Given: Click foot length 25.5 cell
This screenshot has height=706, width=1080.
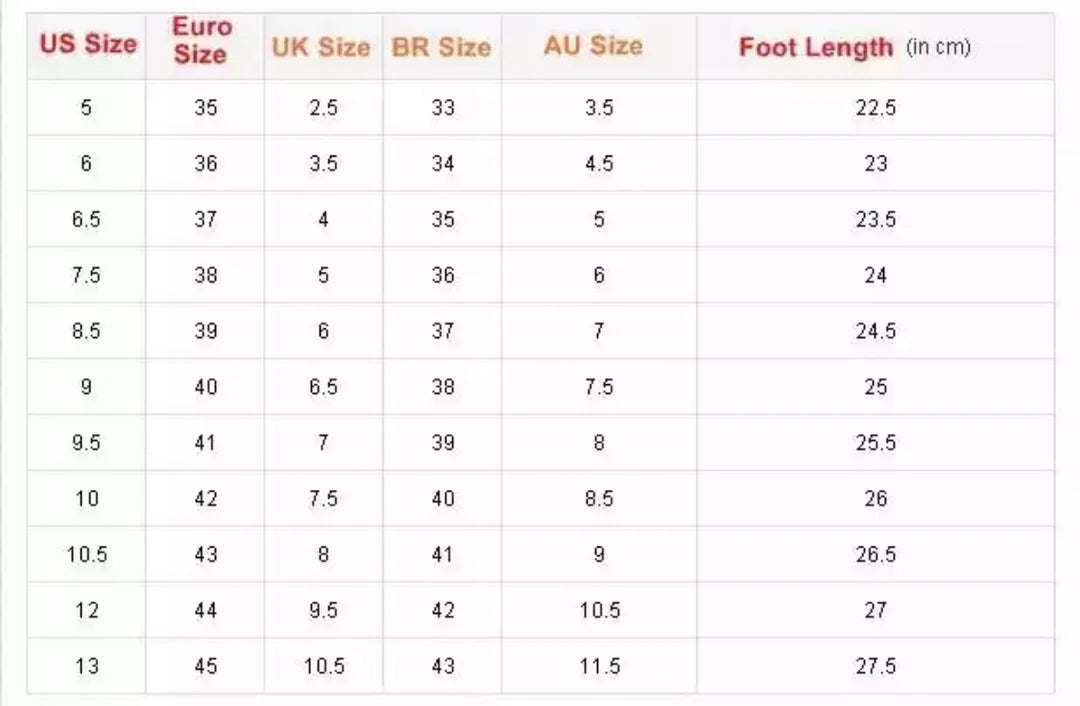Looking at the screenshot, I should pos(875,443).
